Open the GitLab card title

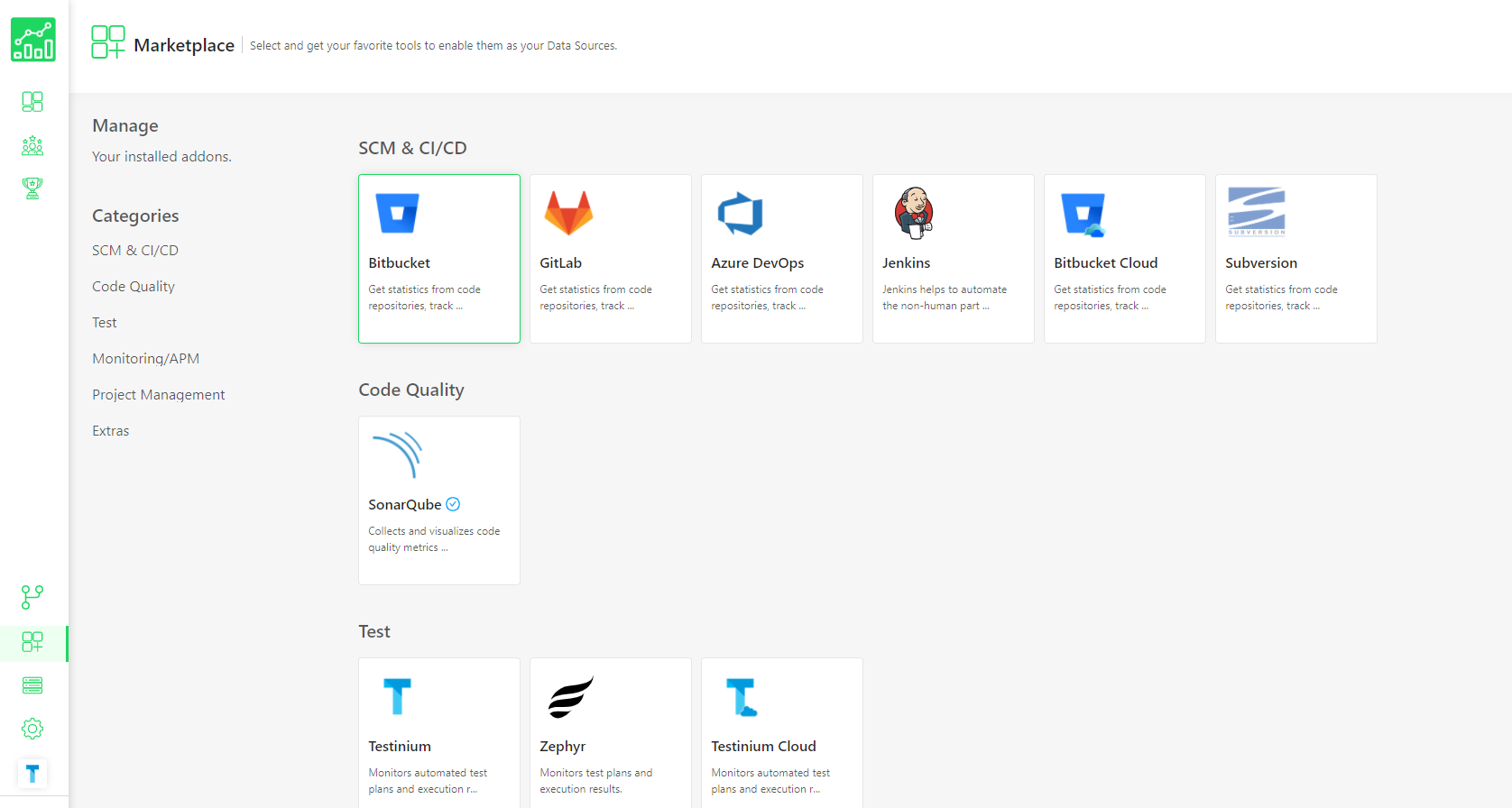(x=561, y=263)
